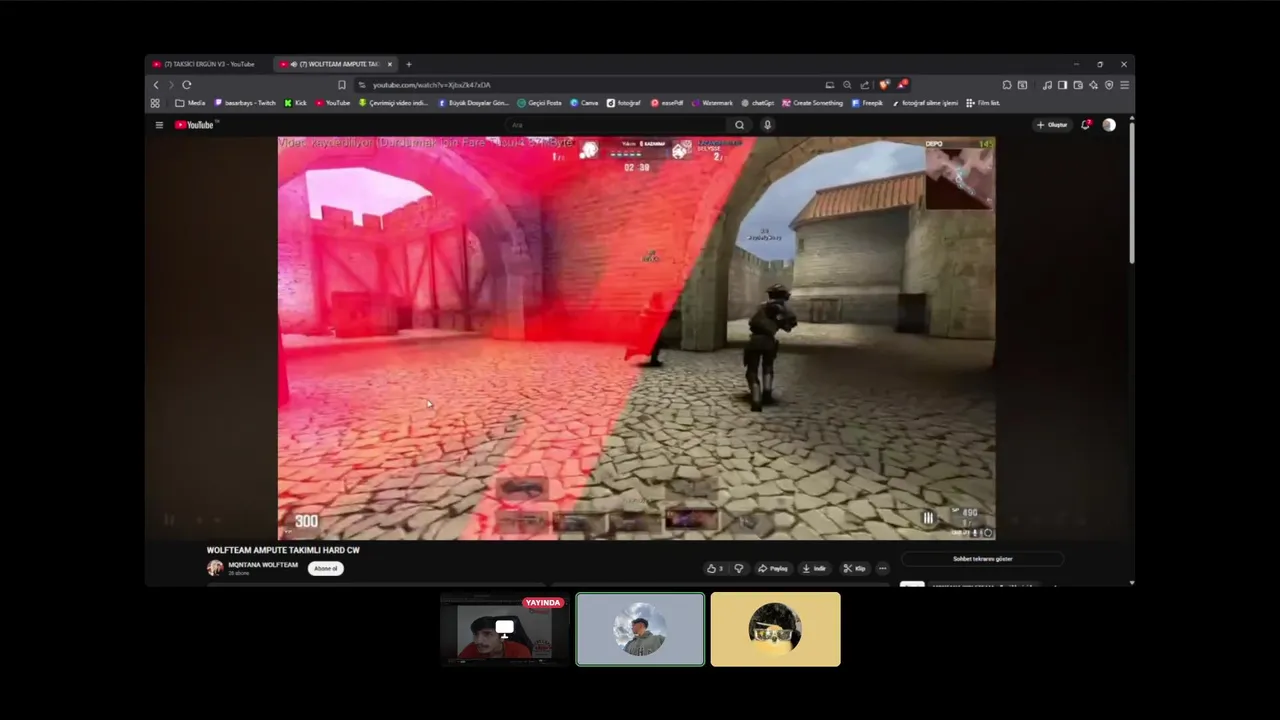Image resolution: width=1280 pixels, height=720 pixels.
Task: Open Brave Rewards triangle icon
Action: tap(902, 85)
